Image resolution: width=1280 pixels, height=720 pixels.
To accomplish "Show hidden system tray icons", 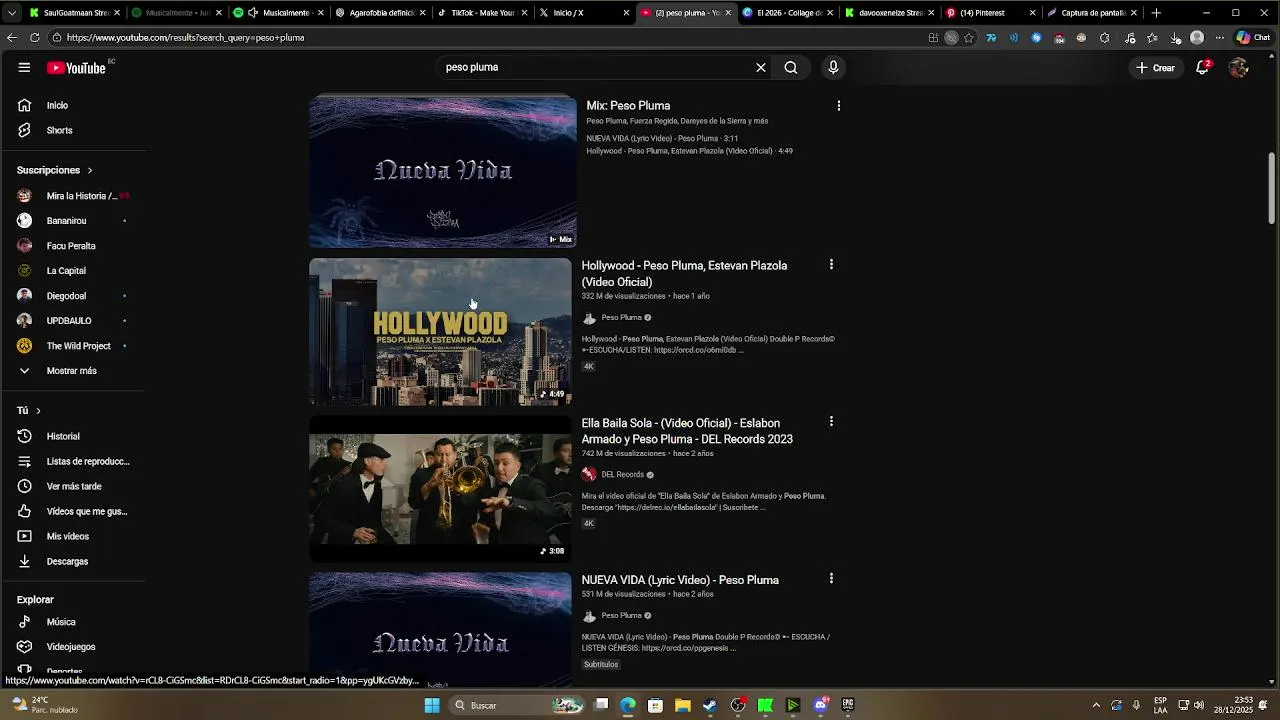I will point(1096,706).
